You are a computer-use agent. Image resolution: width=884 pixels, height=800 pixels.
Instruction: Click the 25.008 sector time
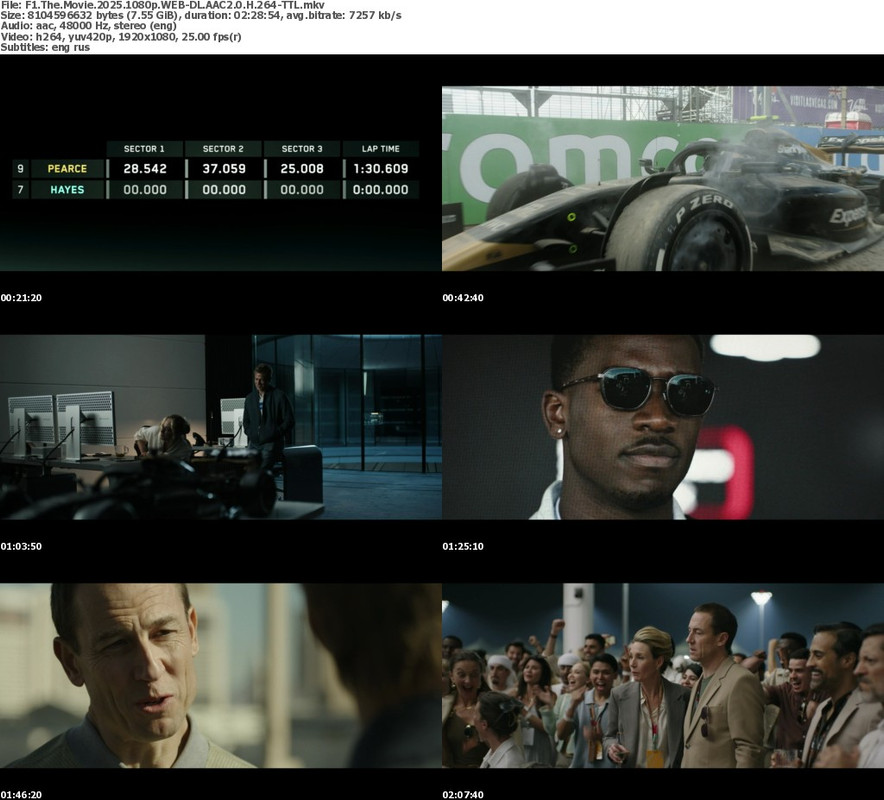(302, 169)
